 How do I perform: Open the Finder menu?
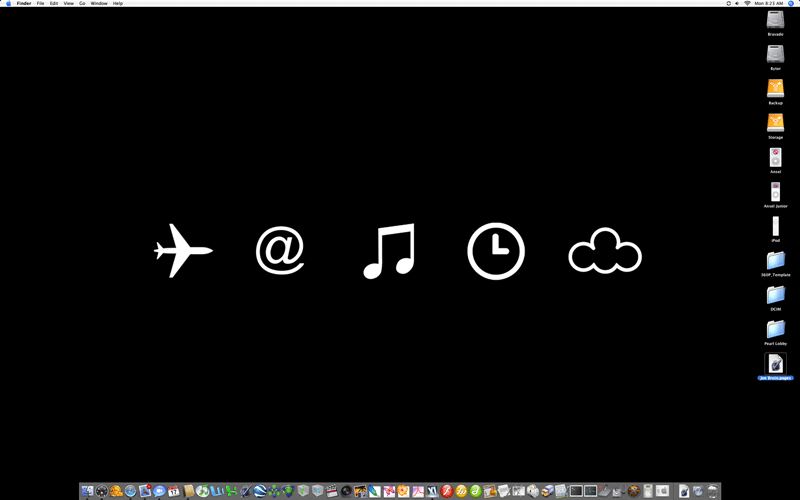coord(24,3)
